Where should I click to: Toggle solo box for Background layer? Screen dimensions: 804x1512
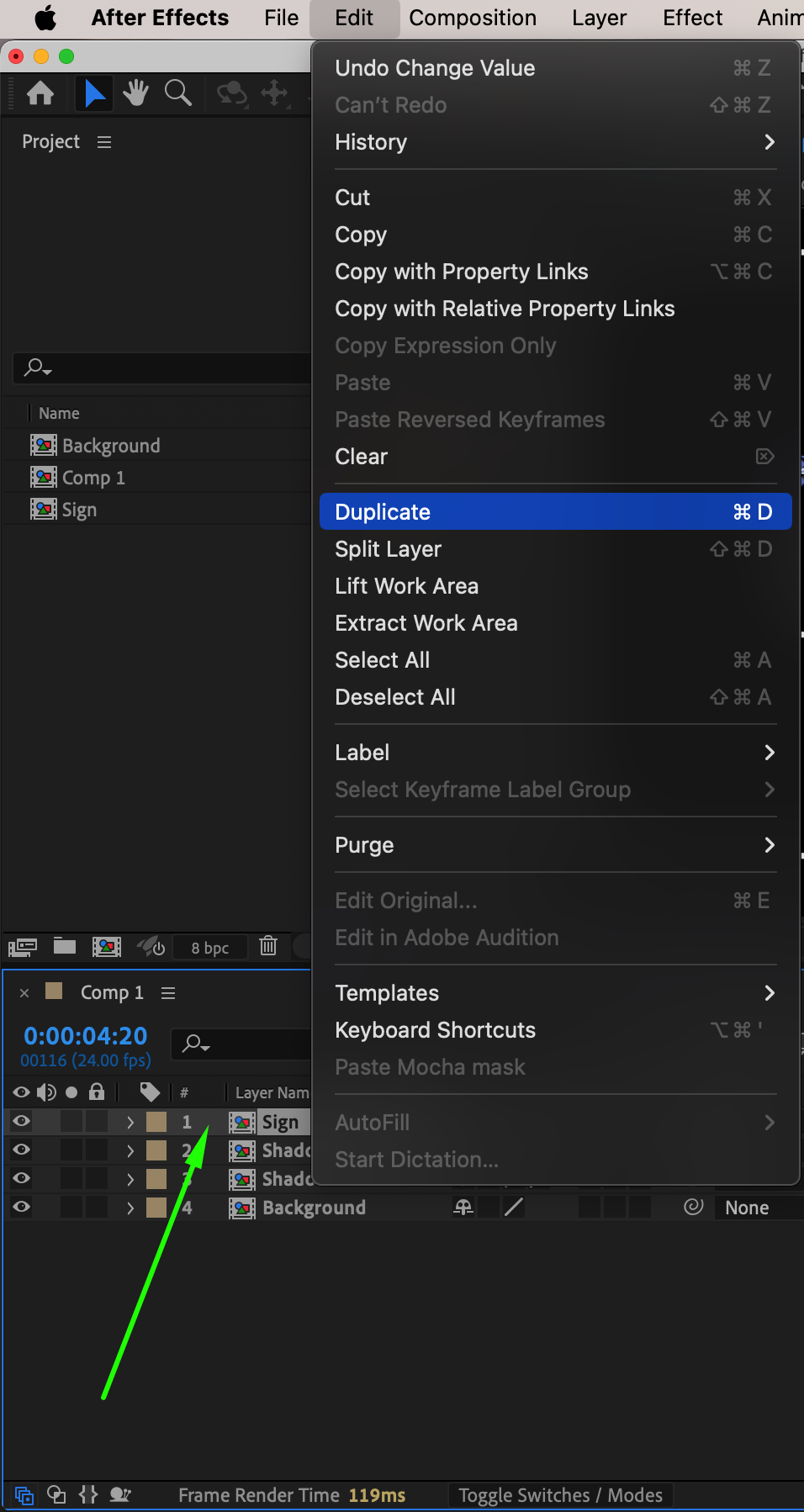tap(71, 1207)
